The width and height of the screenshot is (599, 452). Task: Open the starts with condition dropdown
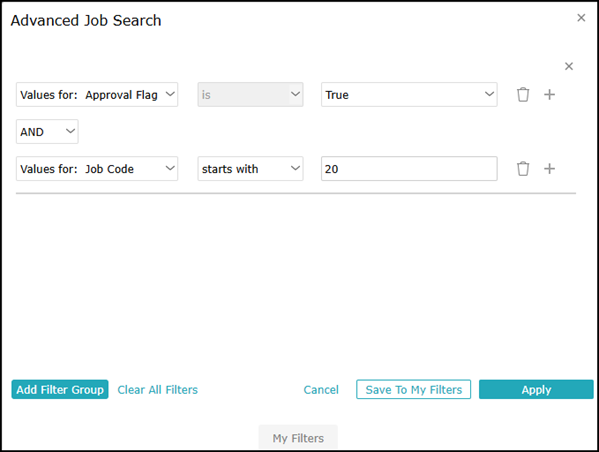250,169
